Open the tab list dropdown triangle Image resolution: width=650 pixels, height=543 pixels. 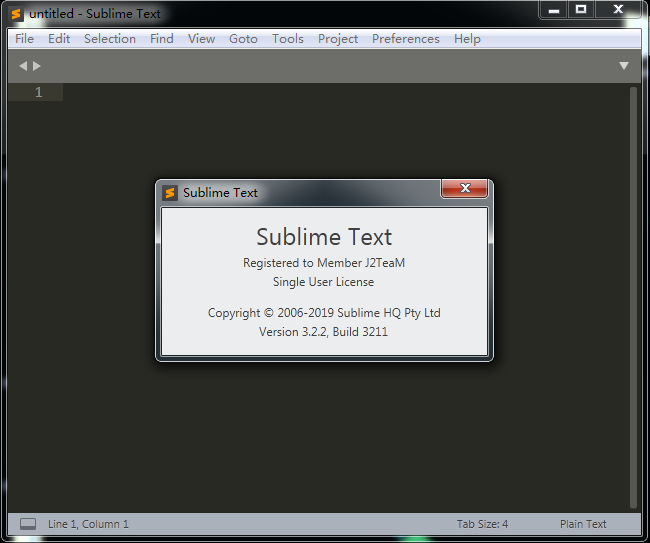(624, 65)
